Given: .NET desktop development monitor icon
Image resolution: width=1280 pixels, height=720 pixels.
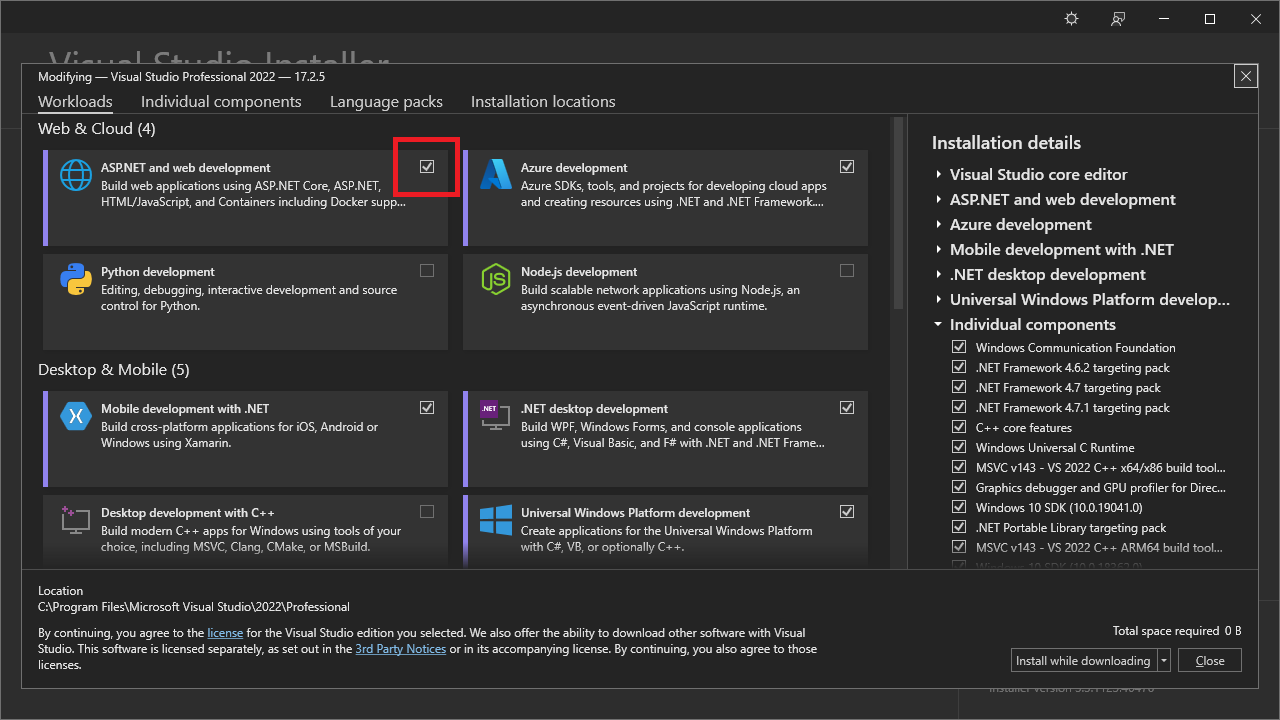Looking at the screenshot, I should click(x=496, y=416).
